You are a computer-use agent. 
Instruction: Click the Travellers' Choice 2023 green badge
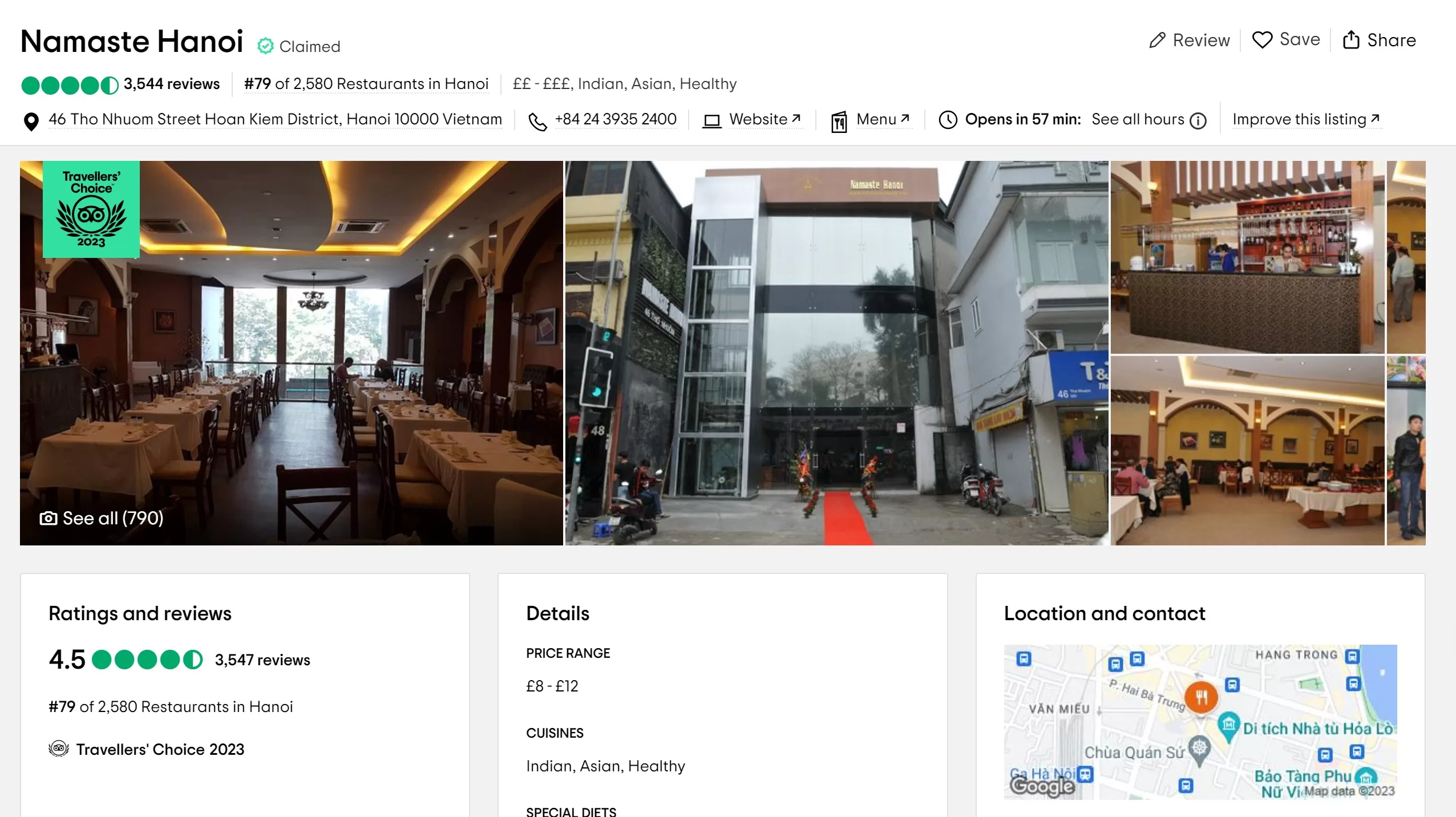click(x=91, y=209)
